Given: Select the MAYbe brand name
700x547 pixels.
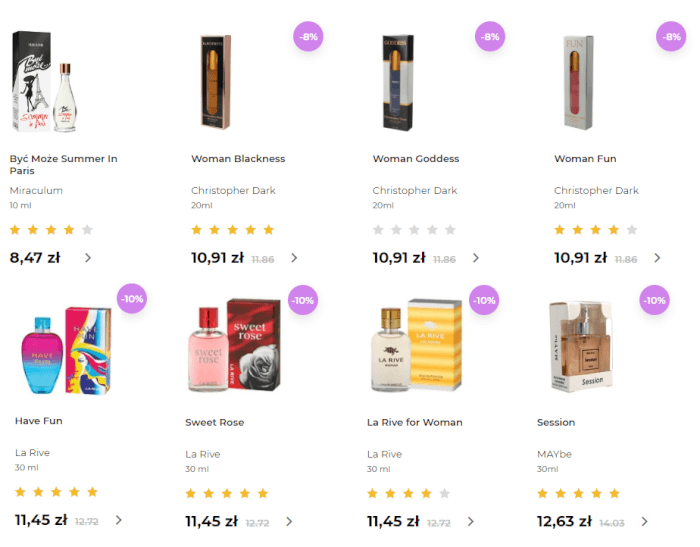Looking at the screenshot, I should 555,454.
